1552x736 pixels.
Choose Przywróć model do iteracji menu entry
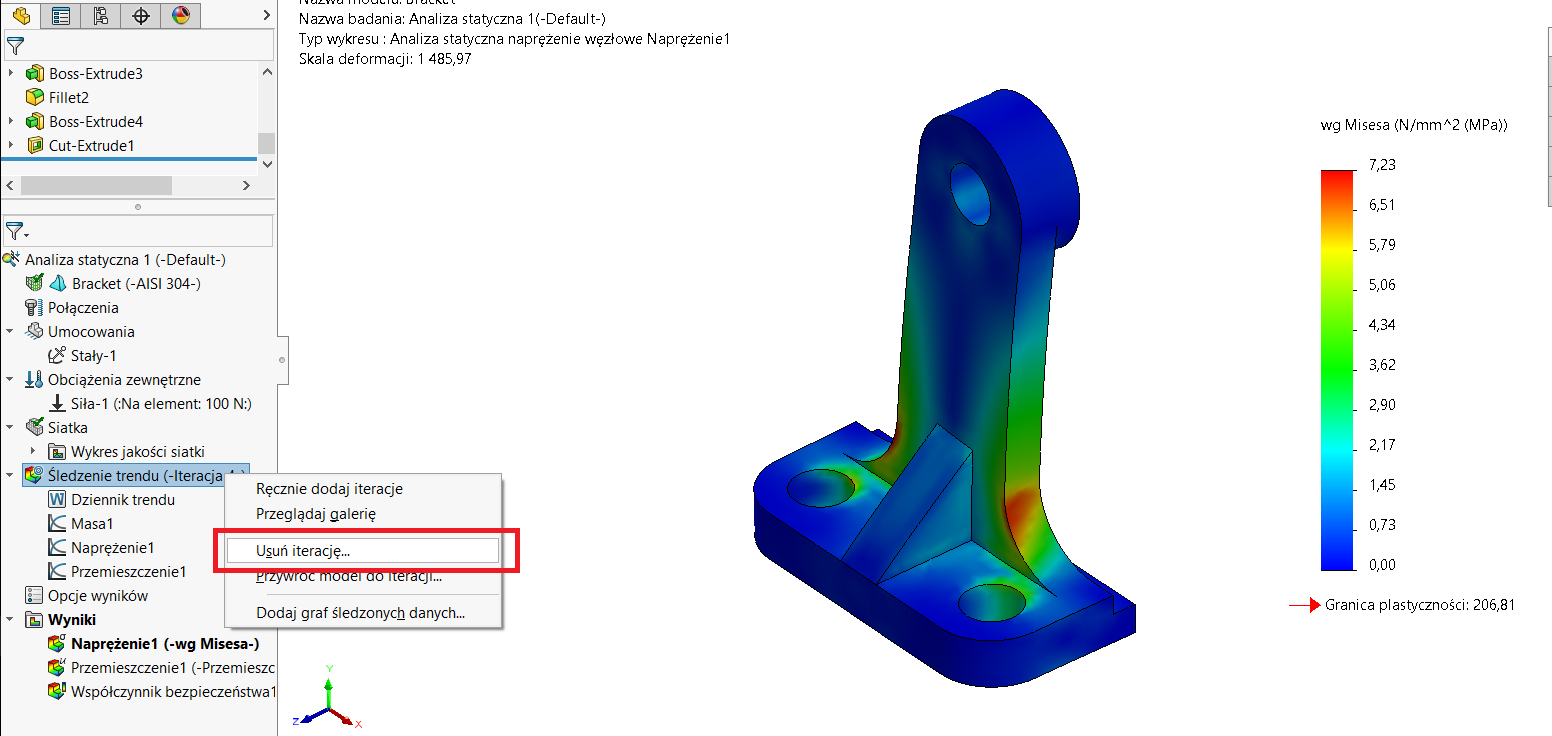(x=349, y=576)
